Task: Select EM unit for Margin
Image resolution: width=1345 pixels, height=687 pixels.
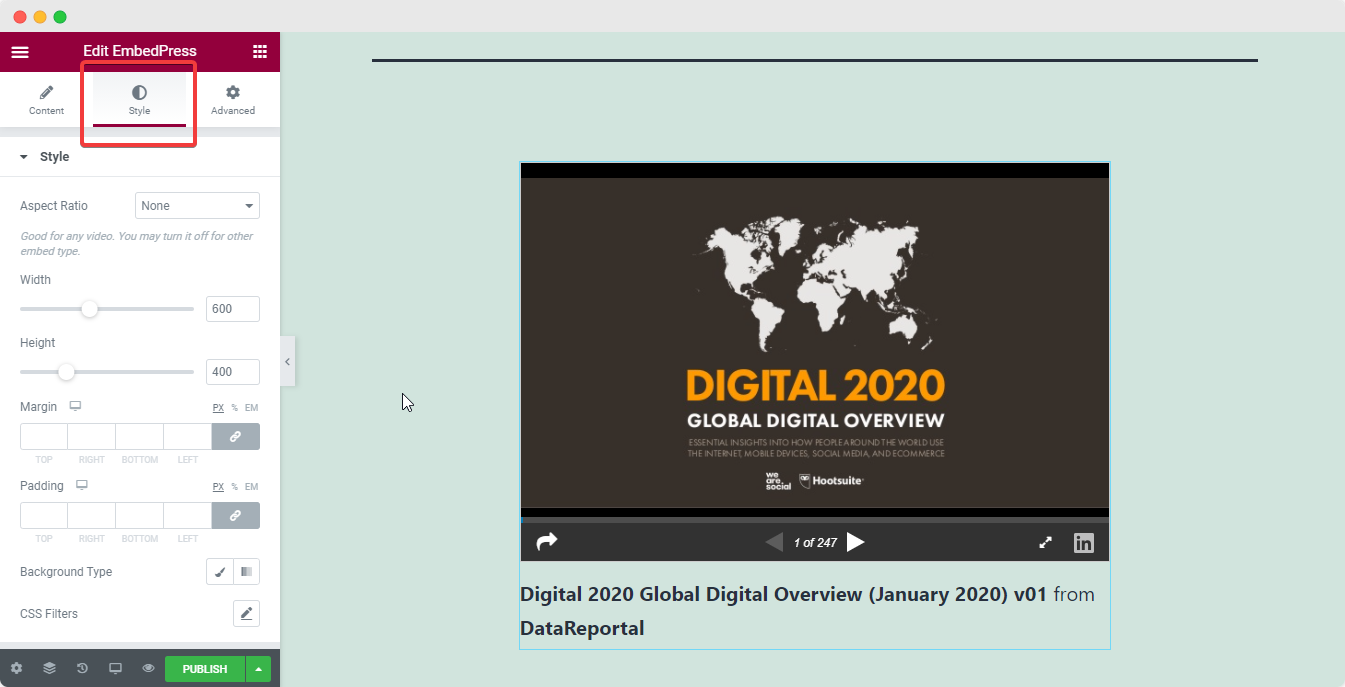Action: tap(252, 408)
